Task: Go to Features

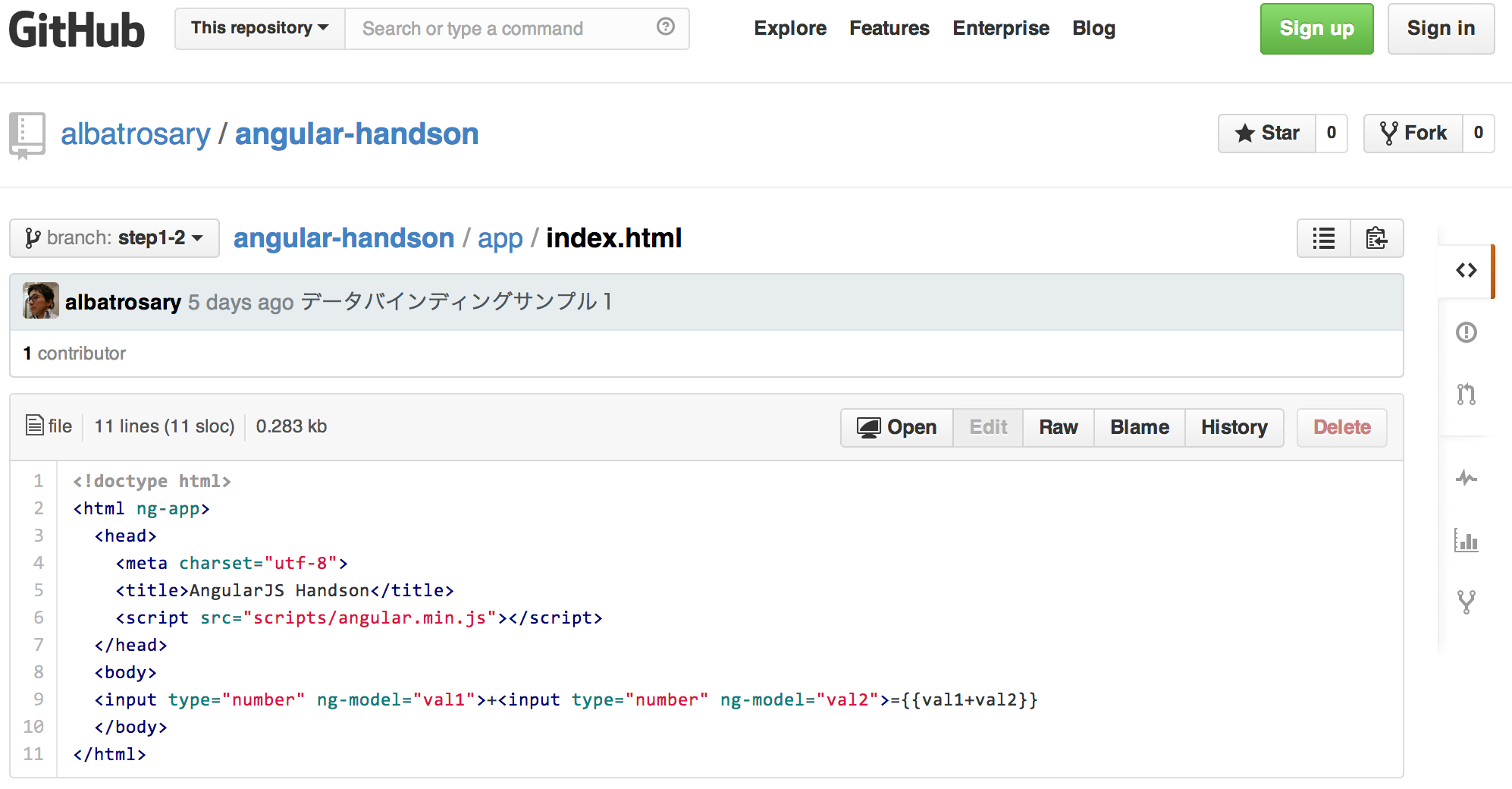Action: (889, 28)
